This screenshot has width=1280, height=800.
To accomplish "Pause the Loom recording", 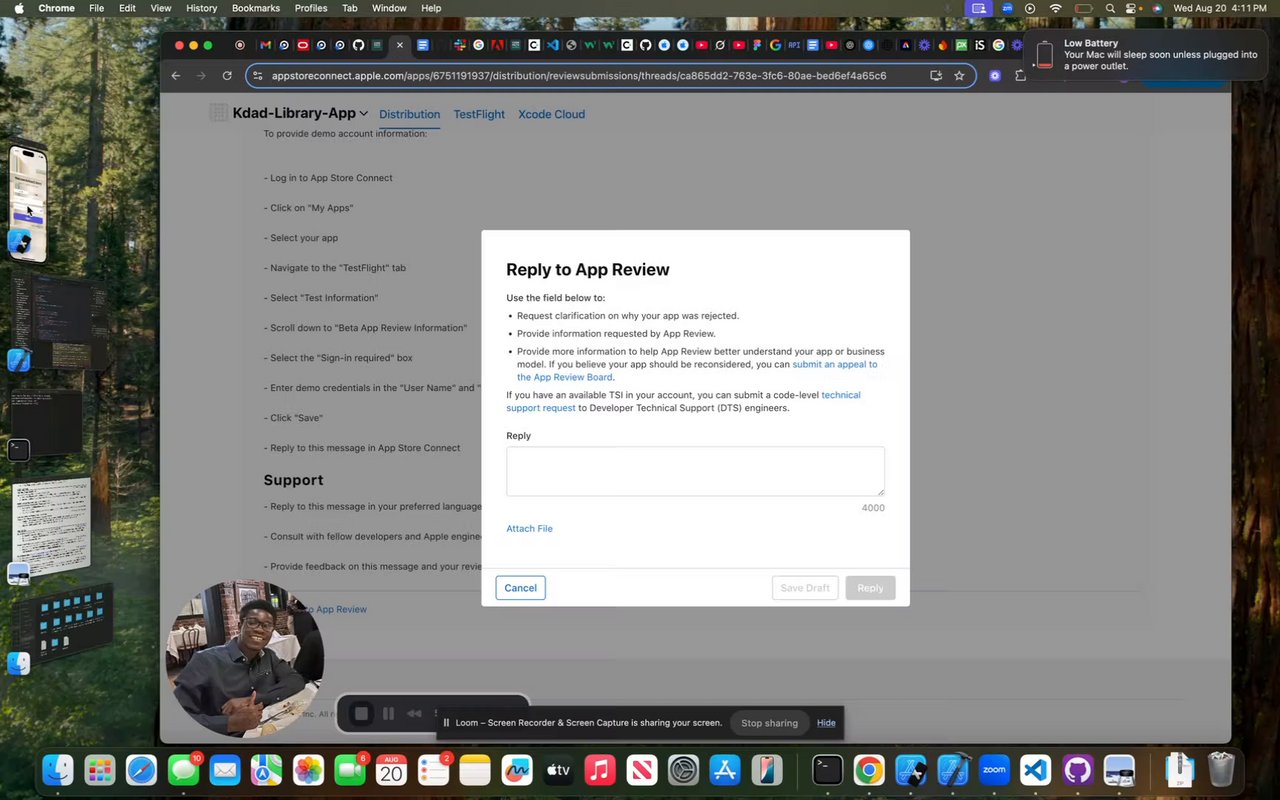I will [x=388, y=713].
